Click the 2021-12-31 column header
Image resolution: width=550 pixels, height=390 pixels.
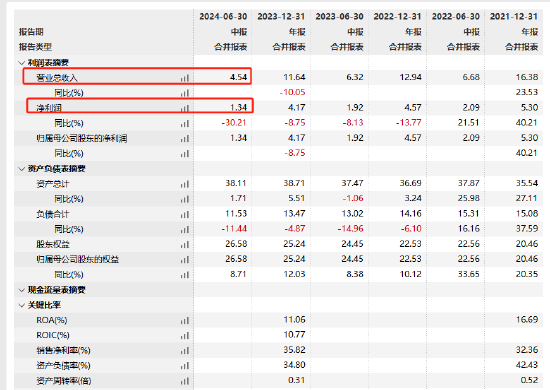[x=514, y=16]
